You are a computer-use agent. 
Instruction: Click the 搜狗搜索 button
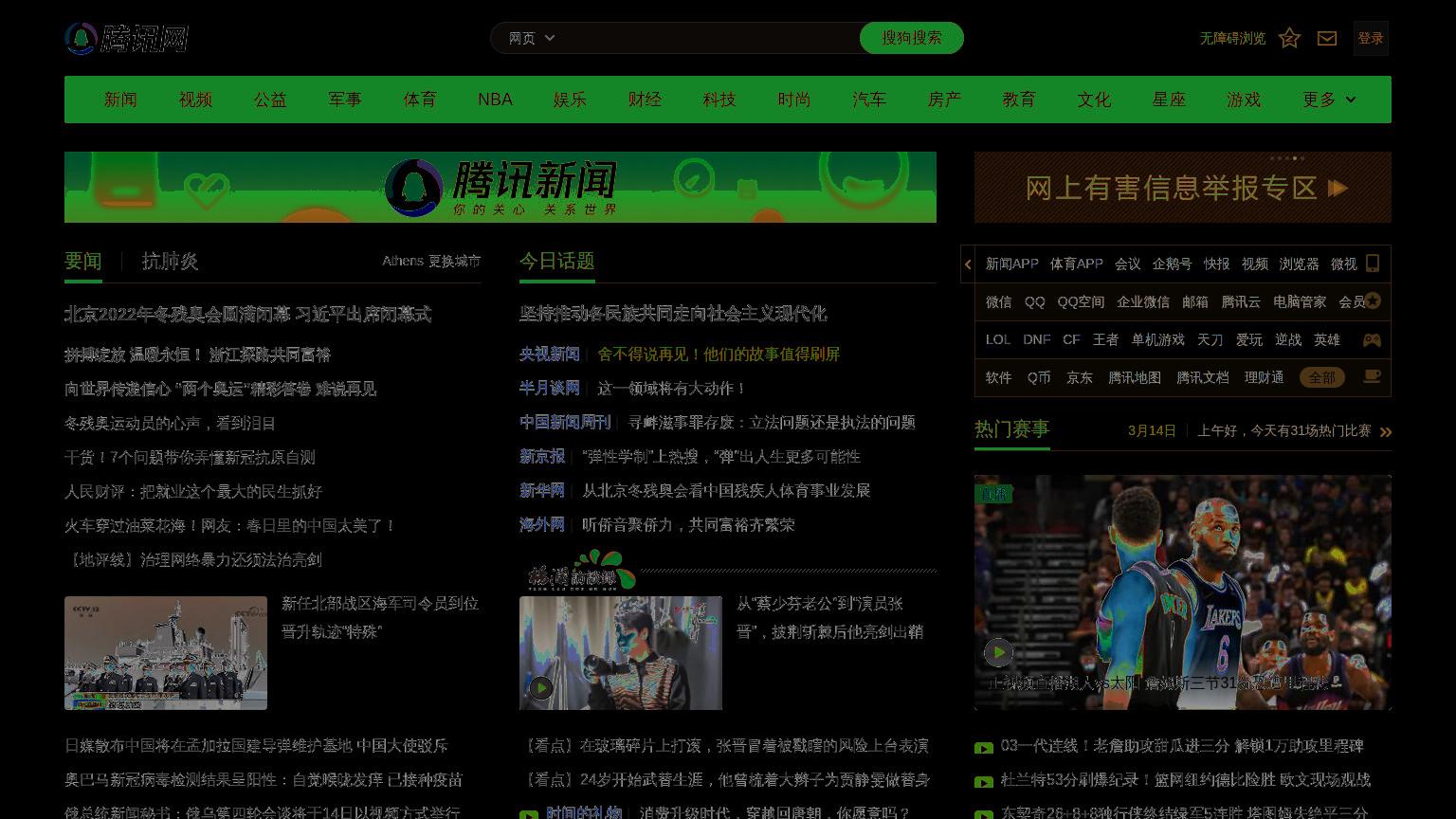click(x=912, y=38)
